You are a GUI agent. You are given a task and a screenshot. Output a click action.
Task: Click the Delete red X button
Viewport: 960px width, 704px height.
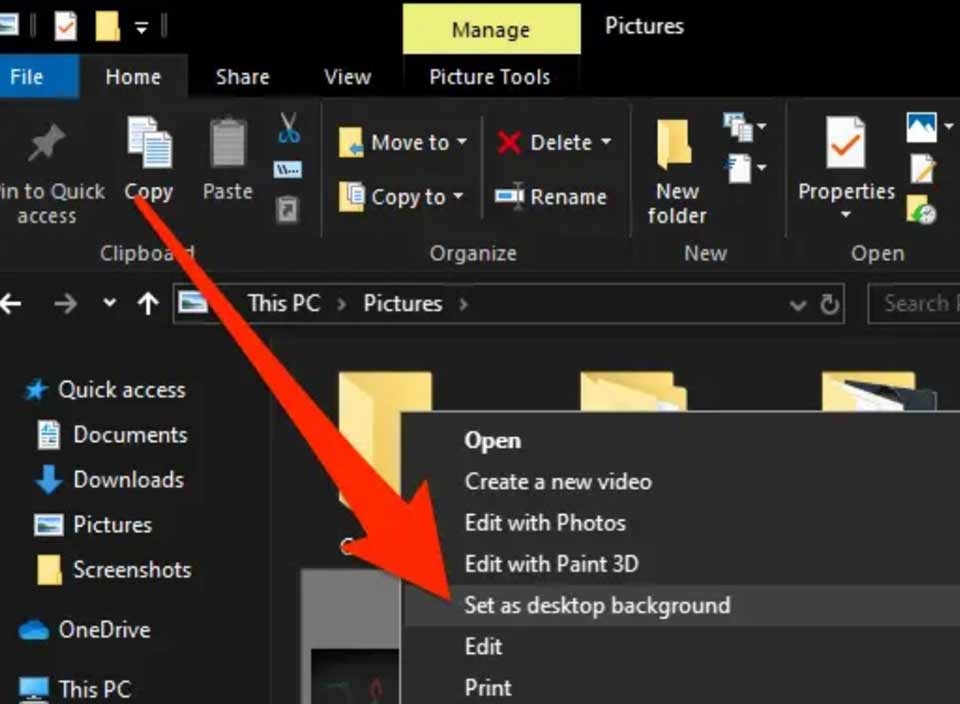(544, 143)
